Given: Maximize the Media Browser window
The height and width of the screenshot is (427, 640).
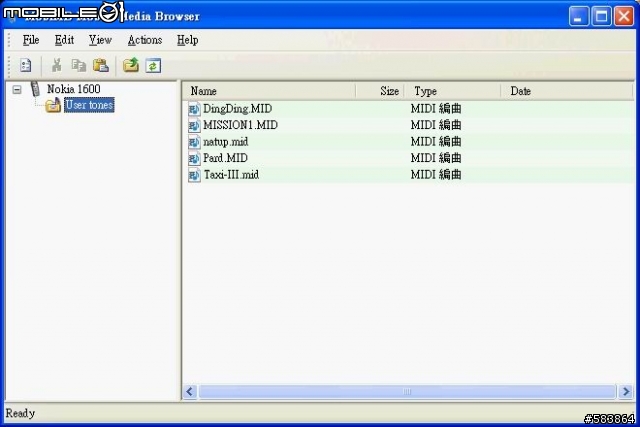Looking at the screenshot, I should coord(602,16).
